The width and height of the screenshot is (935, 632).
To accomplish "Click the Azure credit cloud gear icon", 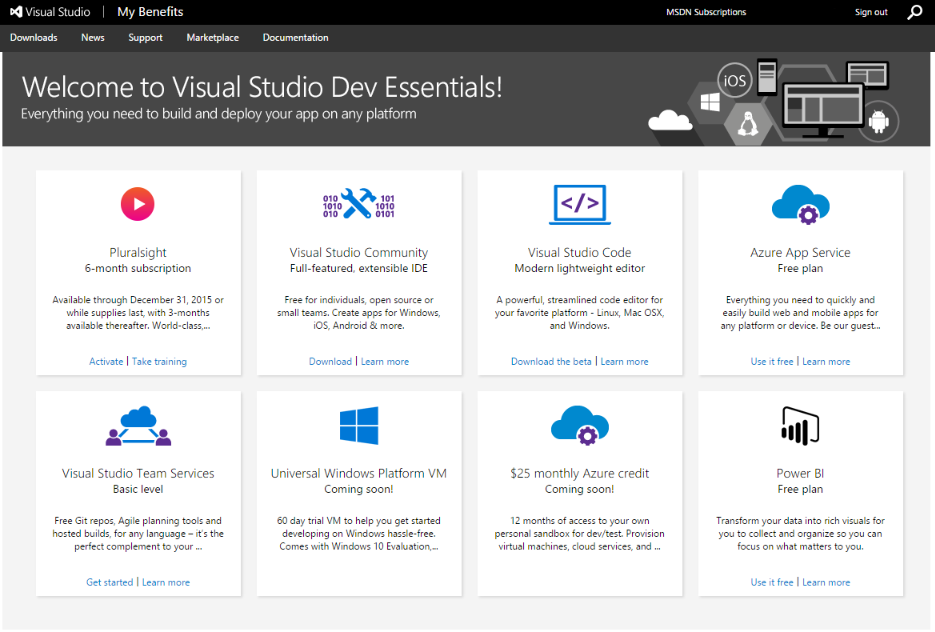I will pos(580,426).
